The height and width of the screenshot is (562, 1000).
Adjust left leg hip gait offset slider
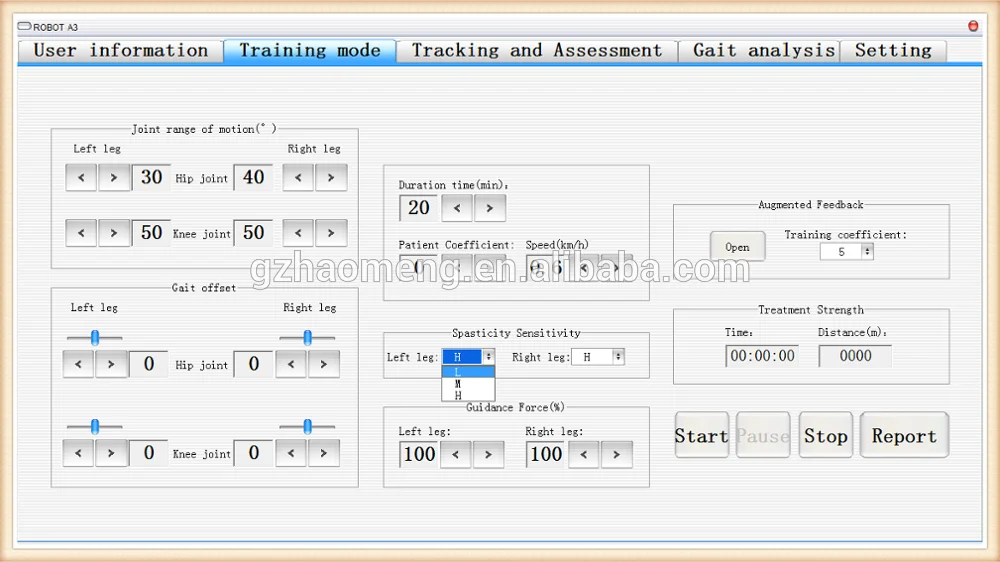95,338
